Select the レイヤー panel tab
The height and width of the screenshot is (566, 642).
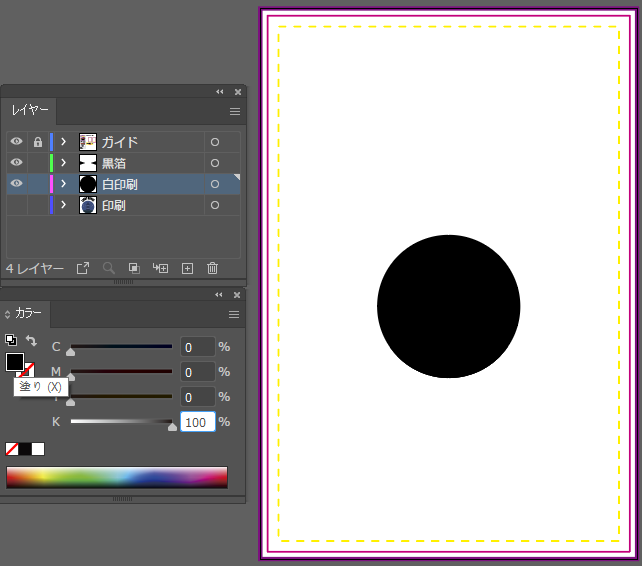click(30, 110)
